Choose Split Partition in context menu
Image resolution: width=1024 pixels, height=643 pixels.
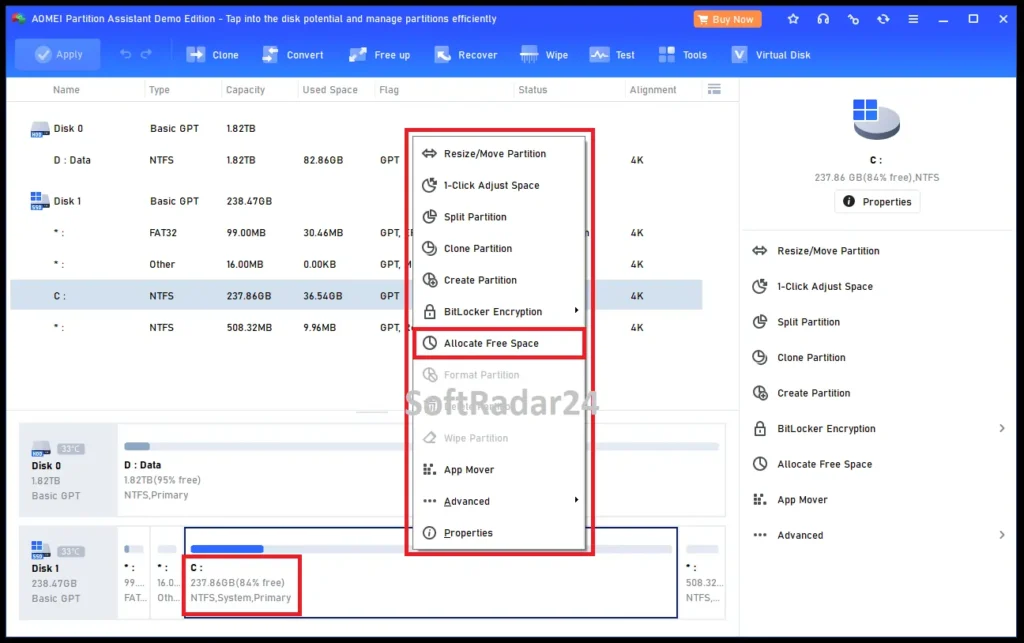pos(499,217)
